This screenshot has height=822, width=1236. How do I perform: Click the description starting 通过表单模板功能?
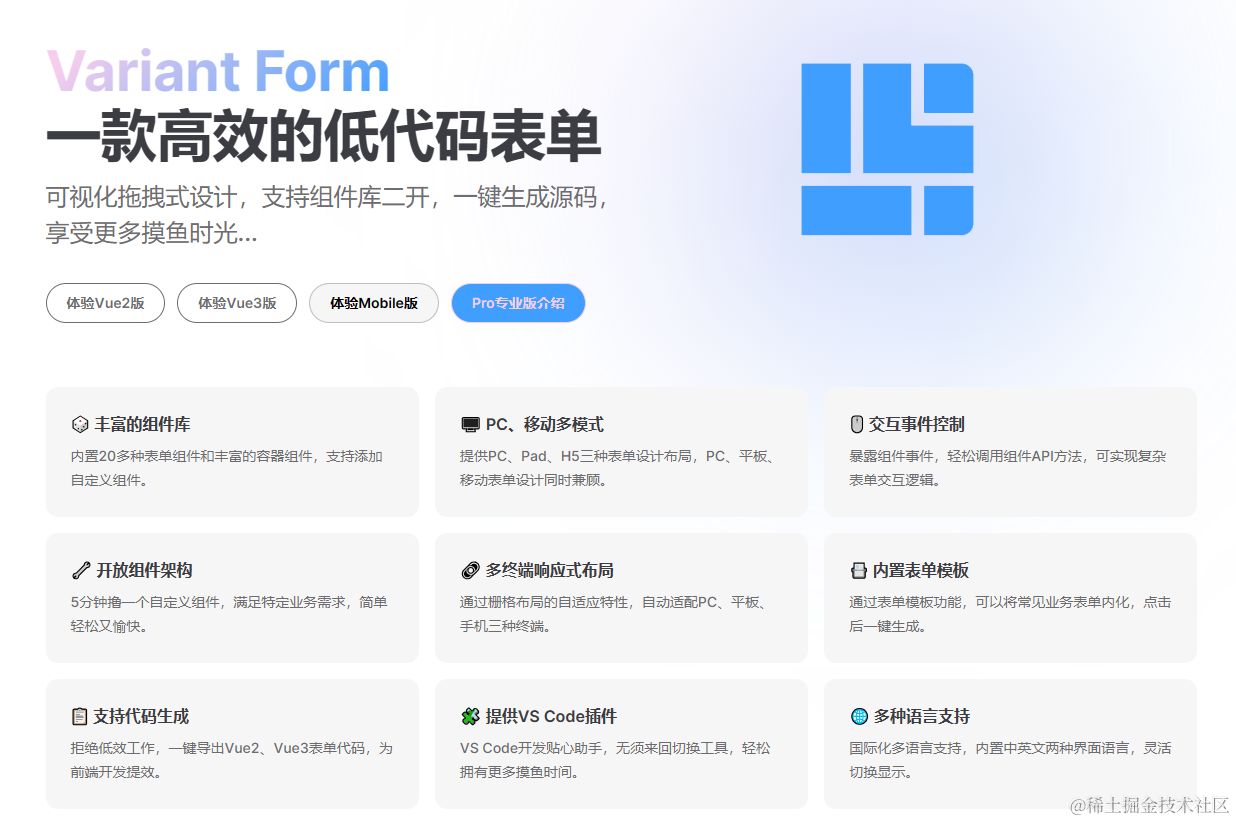coord(1009,614)
